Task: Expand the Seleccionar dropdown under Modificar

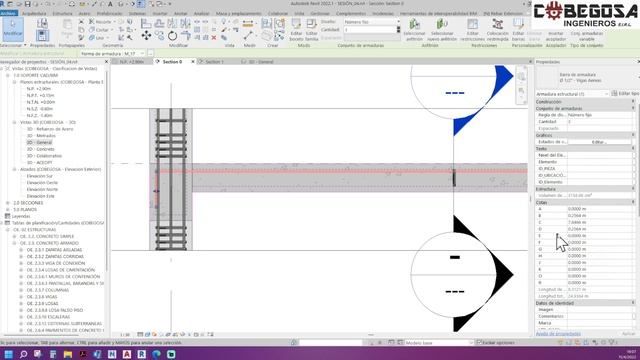Action: coord(13,45)
